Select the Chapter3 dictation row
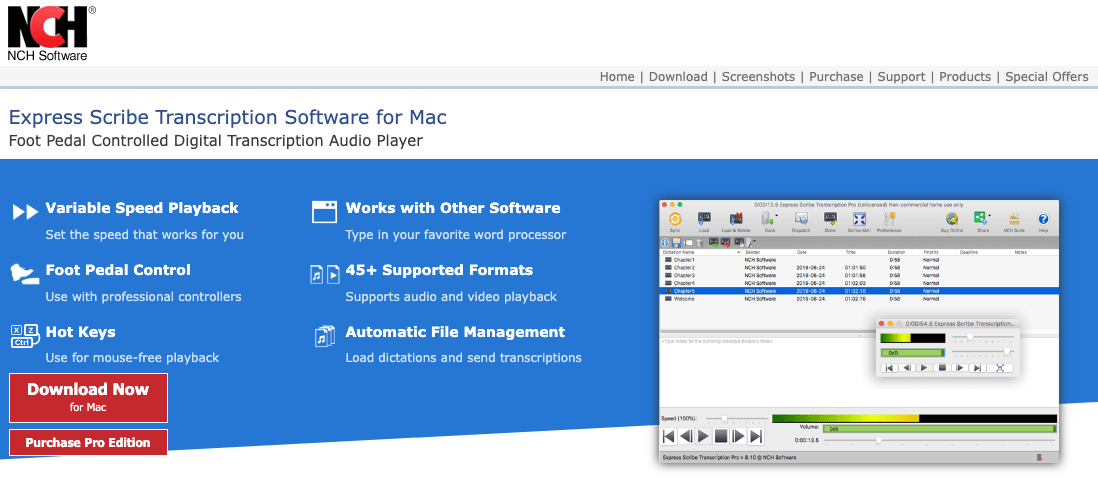This screenshot has width=1098, height=480. tap(685, 275)
